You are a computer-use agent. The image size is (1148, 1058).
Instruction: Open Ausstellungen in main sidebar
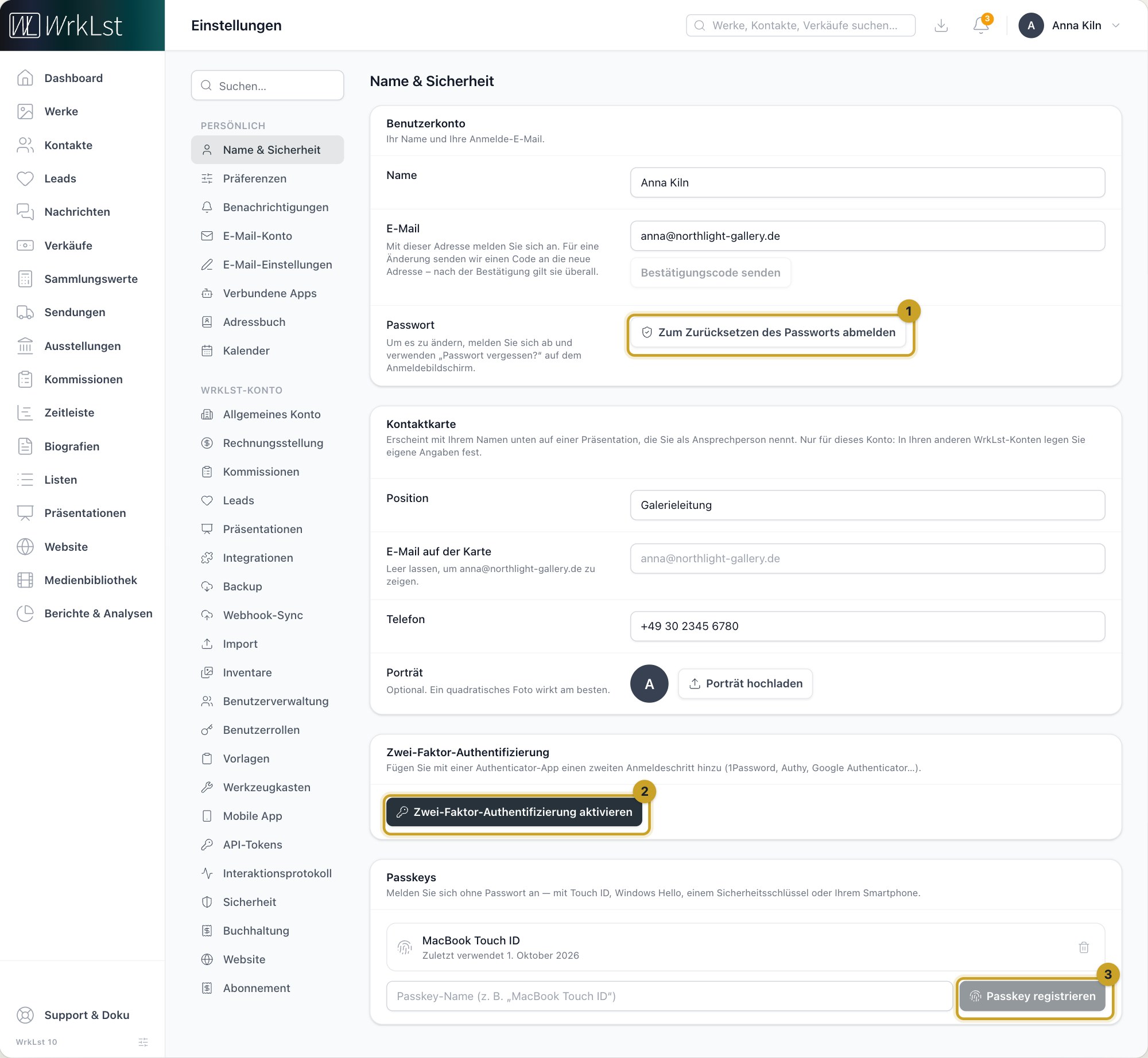pos(83,346)
